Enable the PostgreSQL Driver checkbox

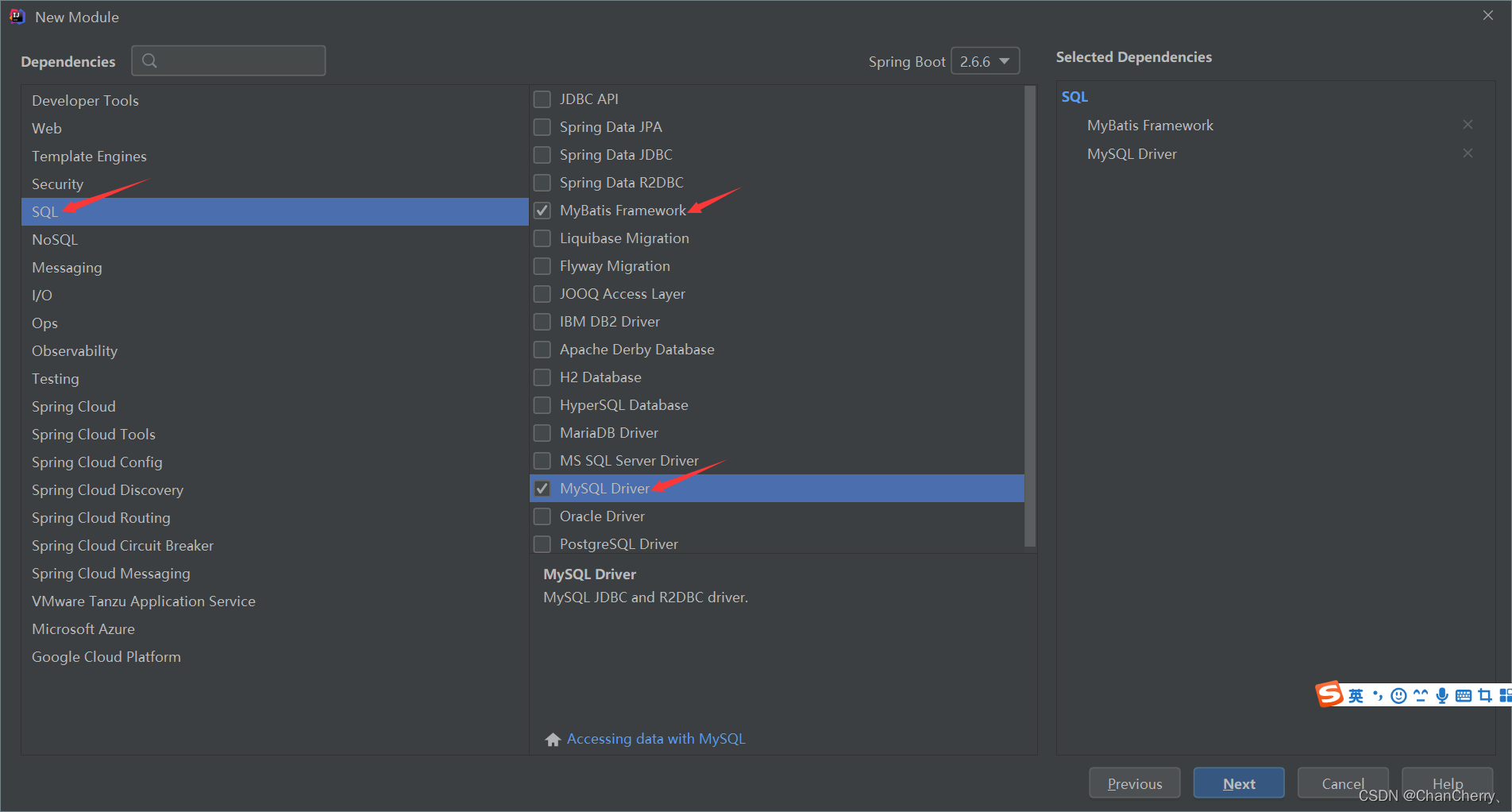point(542,544)
